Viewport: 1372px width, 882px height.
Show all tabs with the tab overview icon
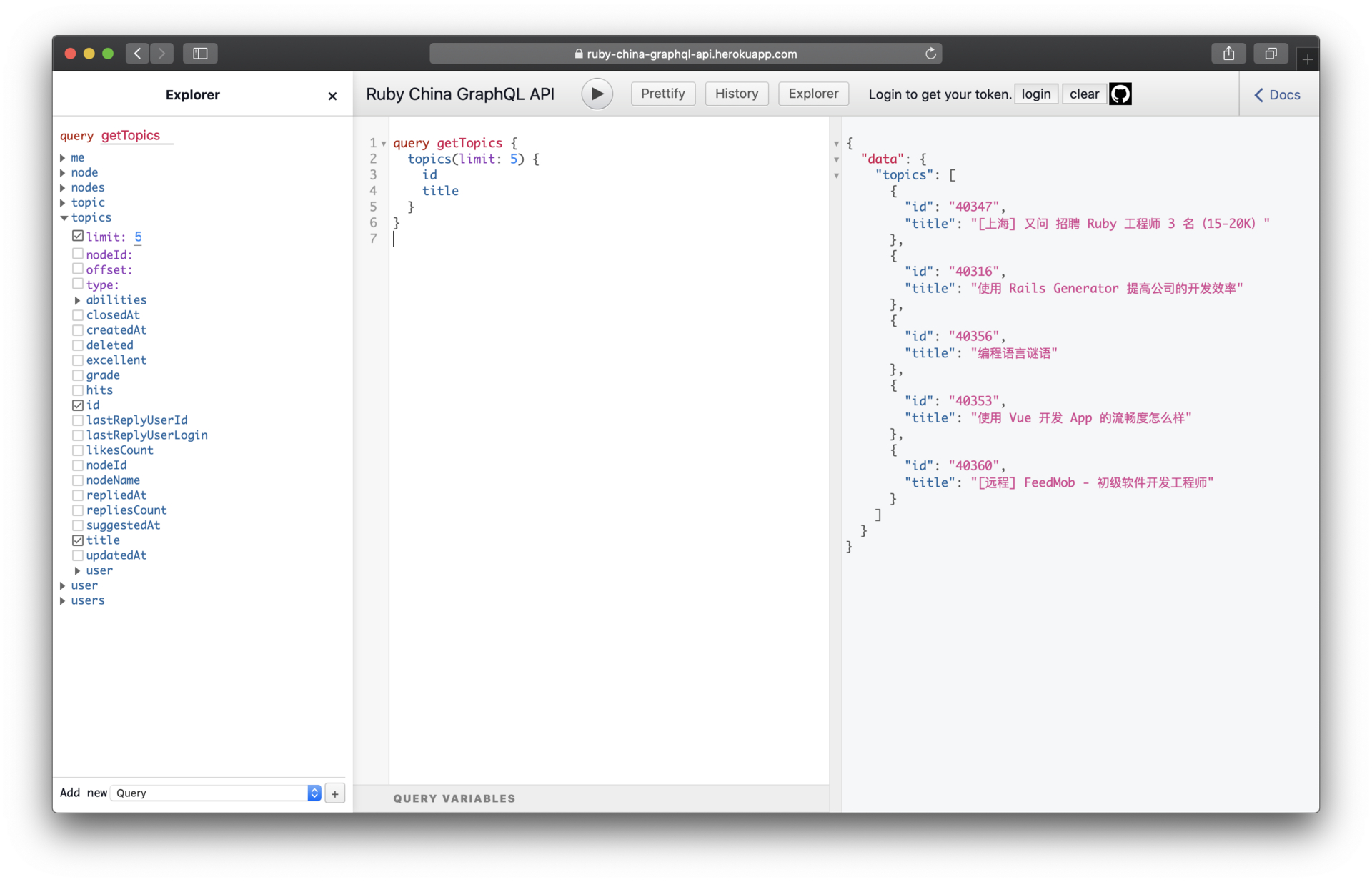pos(1271,53)
